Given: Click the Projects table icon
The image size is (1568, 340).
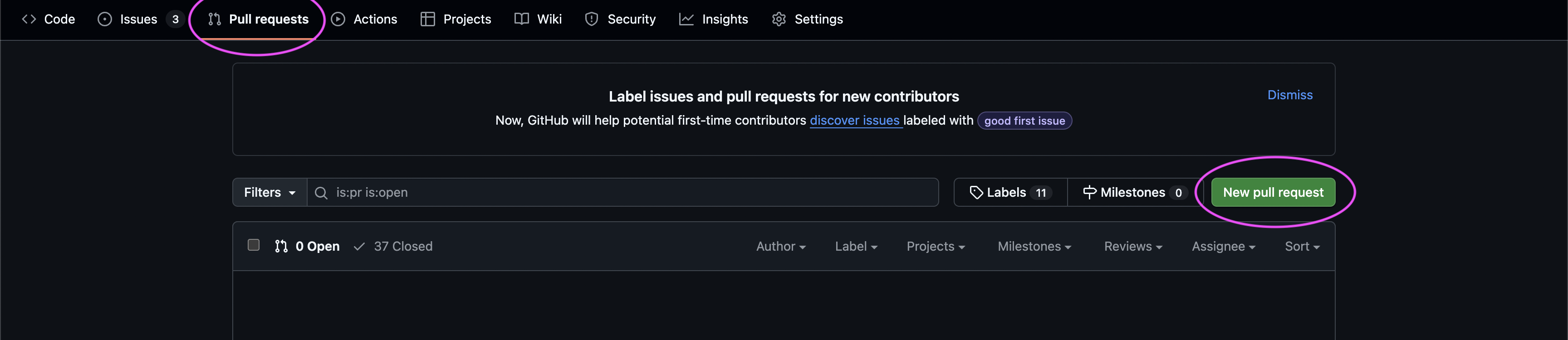Looking at the screenshot, I should 427,19.
